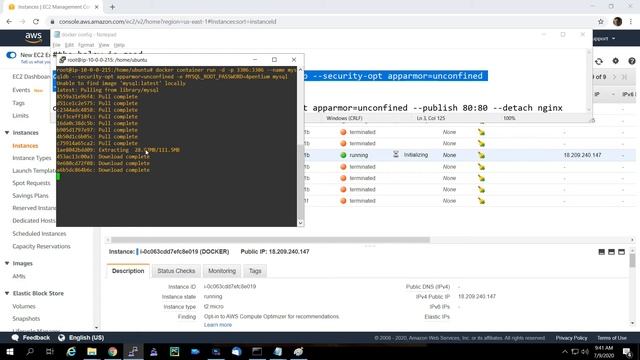Click the terminal window scrollbar up arrow
This screenshot has width=640, height=360.
pos(301,70)
